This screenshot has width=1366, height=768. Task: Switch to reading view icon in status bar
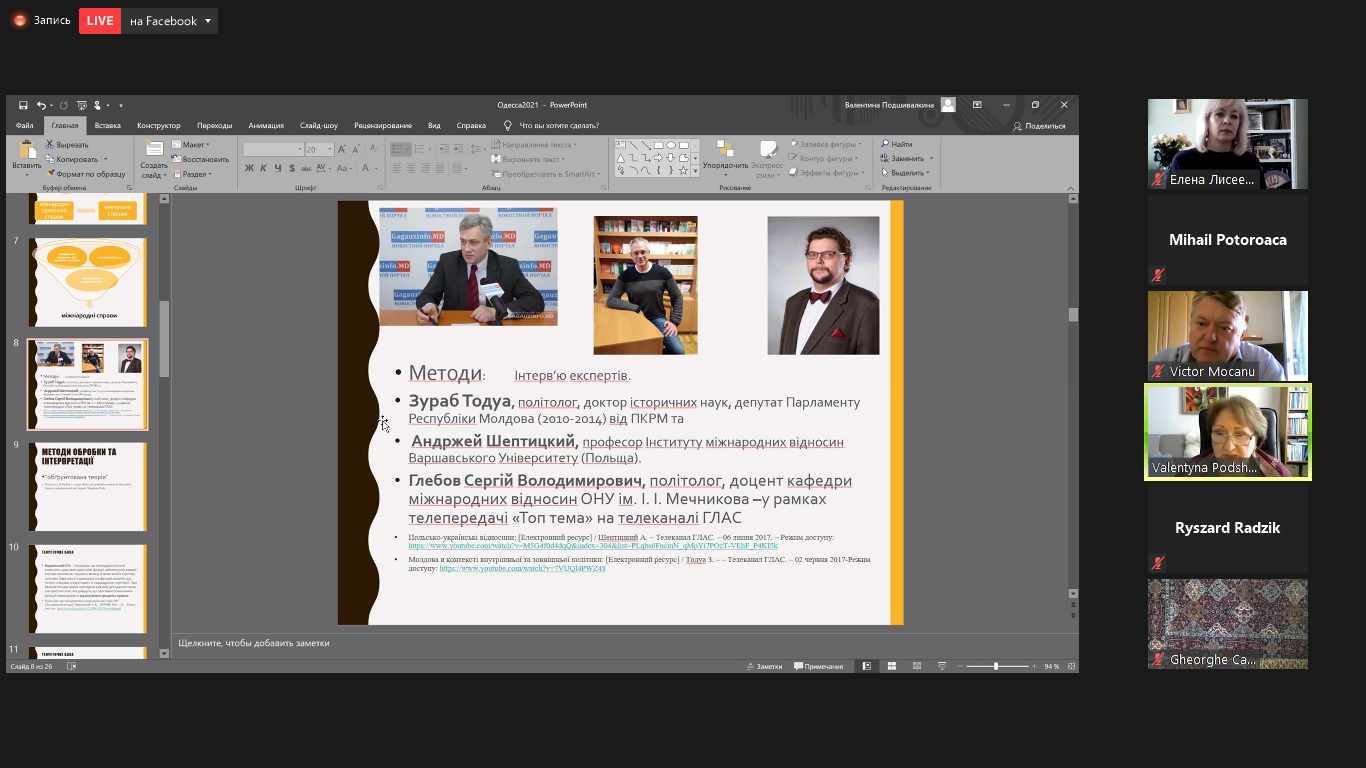coord(916,666)
